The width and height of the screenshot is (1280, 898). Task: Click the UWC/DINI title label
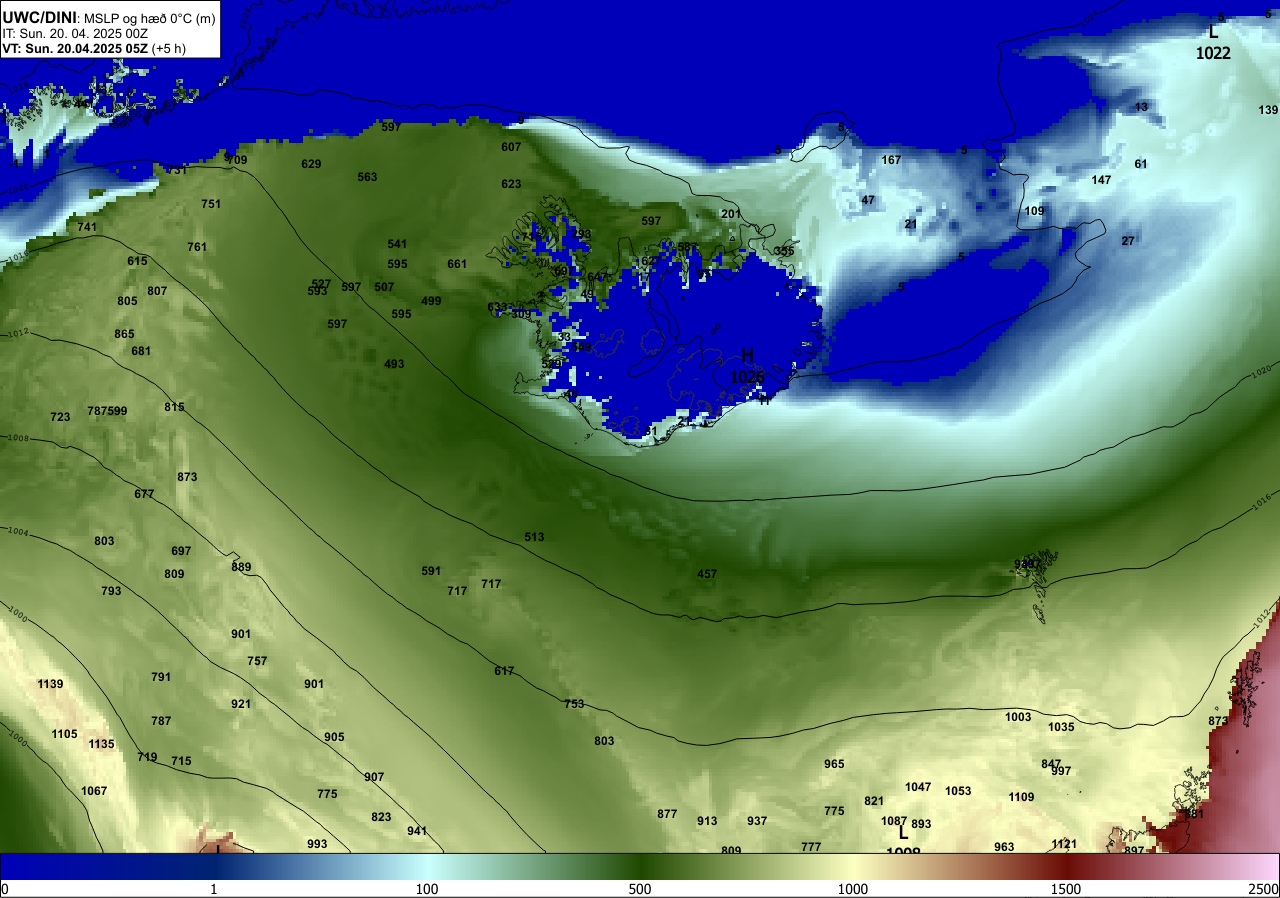(x=39, y=16)
